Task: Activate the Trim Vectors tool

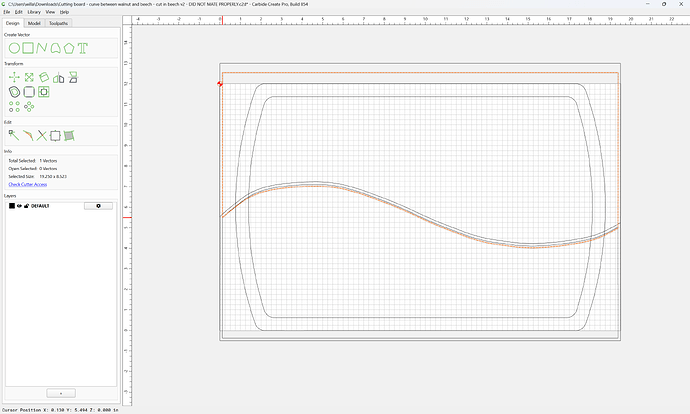Action: [42, 136]
